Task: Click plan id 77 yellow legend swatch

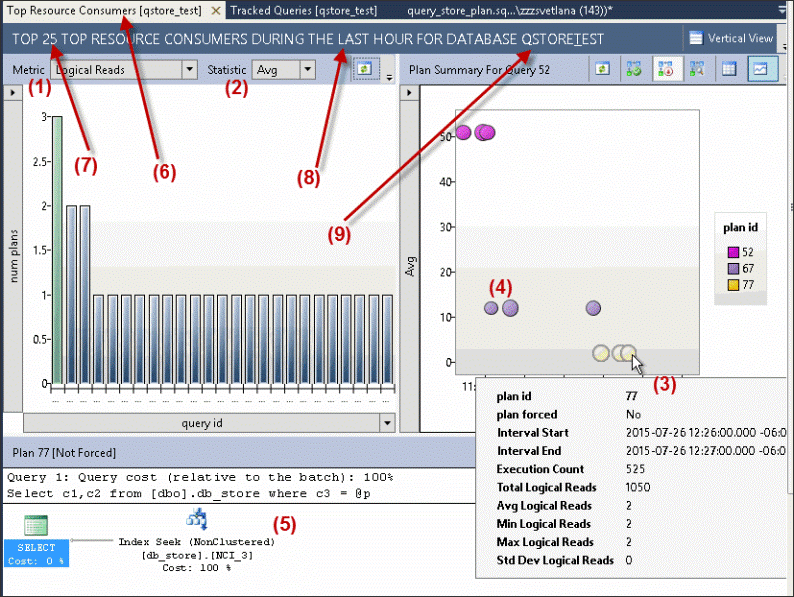Action: [733, 285]
